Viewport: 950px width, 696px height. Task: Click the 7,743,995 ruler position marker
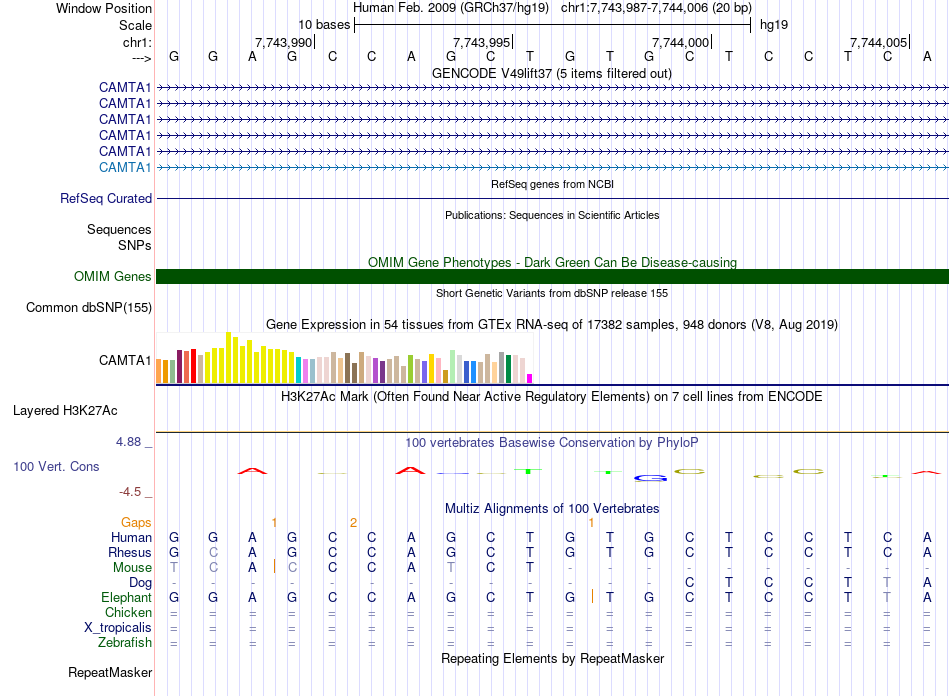482,42
